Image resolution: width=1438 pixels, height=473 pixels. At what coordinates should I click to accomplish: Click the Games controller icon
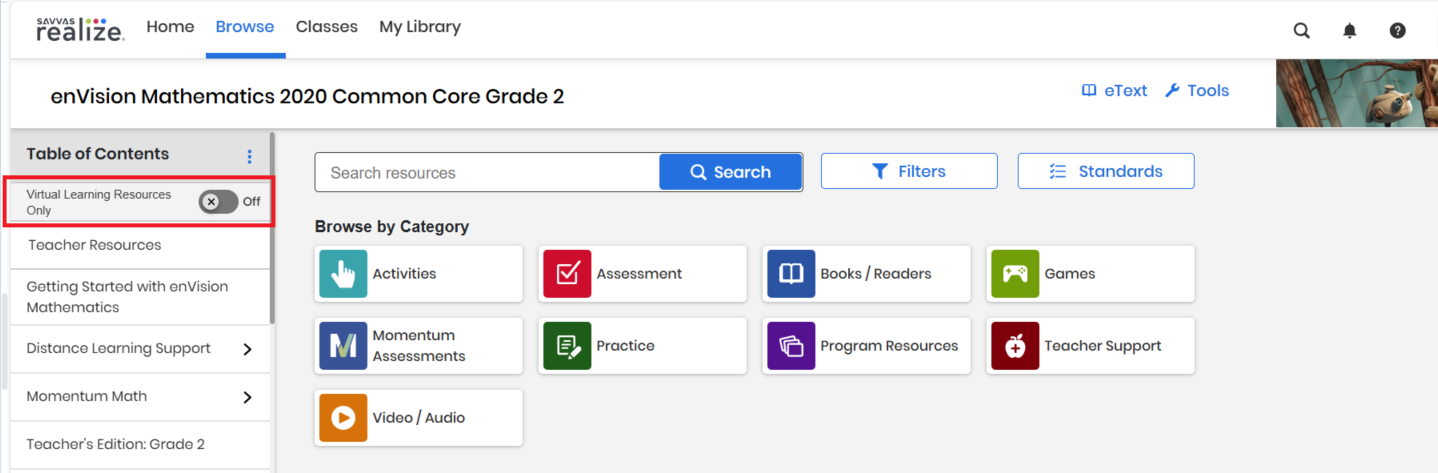(x=1015, y=274)
